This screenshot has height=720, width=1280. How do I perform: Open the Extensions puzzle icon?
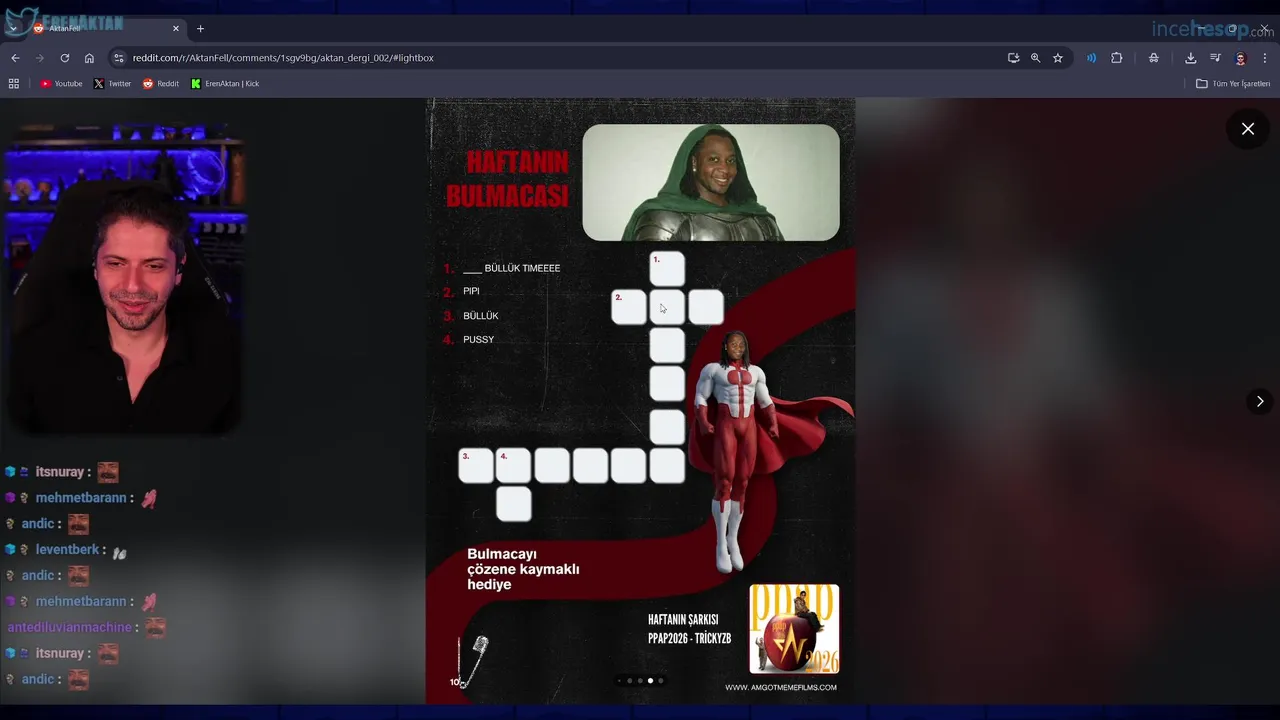pyautogui.click(x=1117, y=58)
